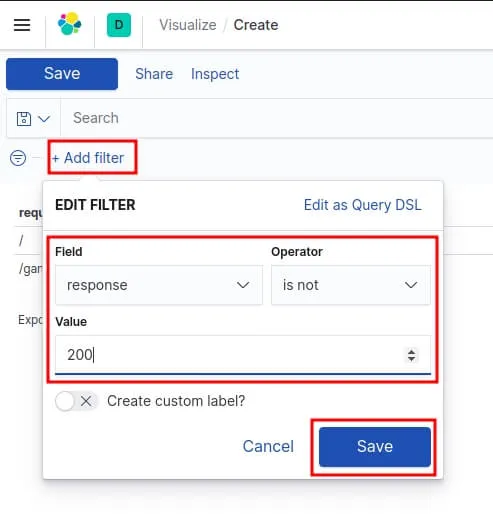Open the Inspect menu item

tap(215, 74)
